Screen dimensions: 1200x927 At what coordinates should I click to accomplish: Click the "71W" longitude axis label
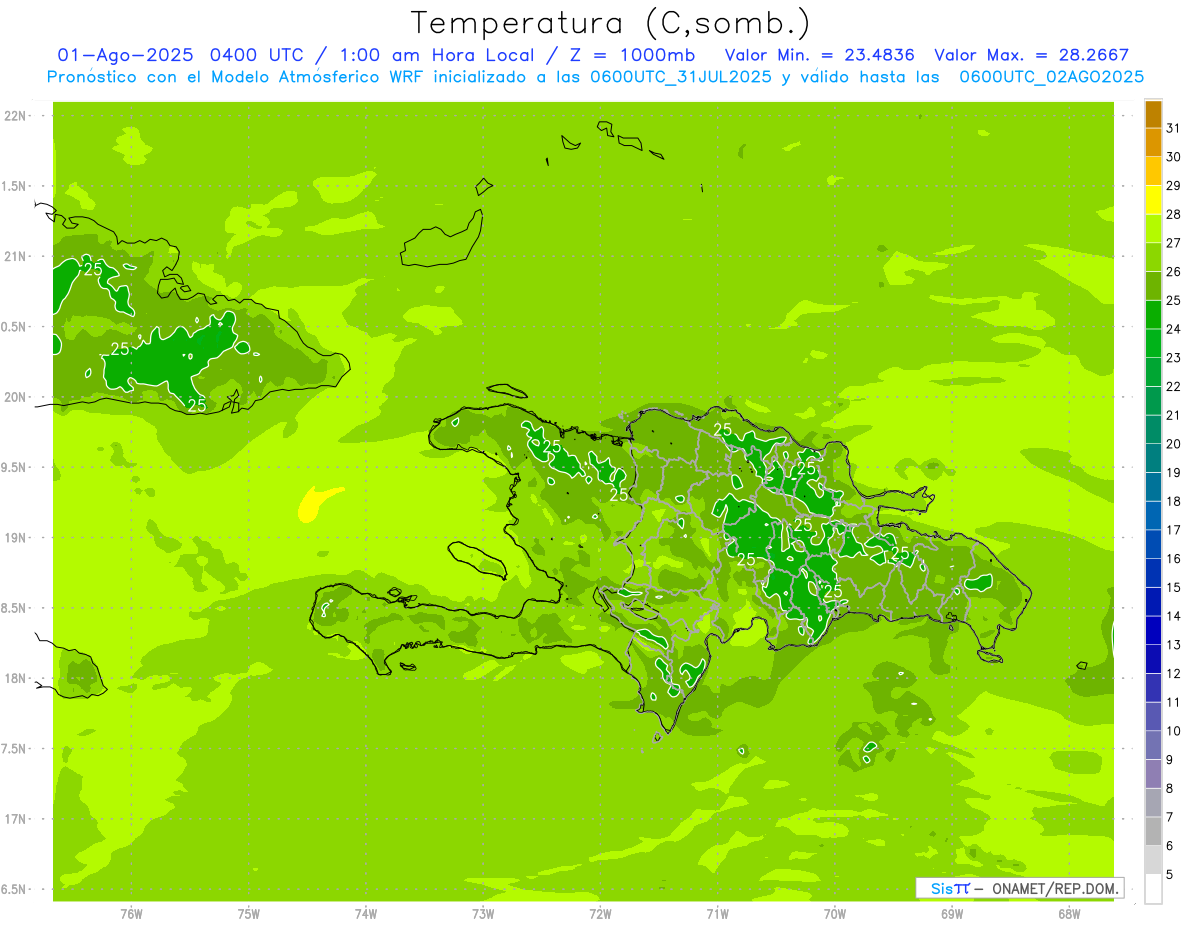click(717, 913)
